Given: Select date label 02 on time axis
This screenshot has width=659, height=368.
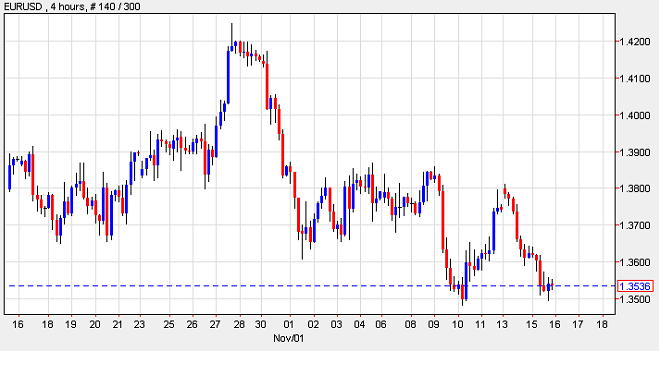Looking at the screenshot, I should [x=313, y=324].
